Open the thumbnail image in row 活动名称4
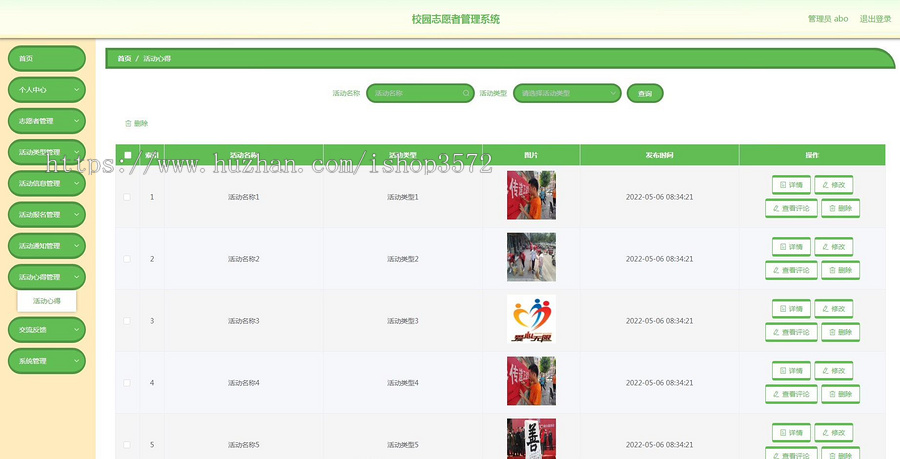Screen dimensions: 900x459 [531, 381]
